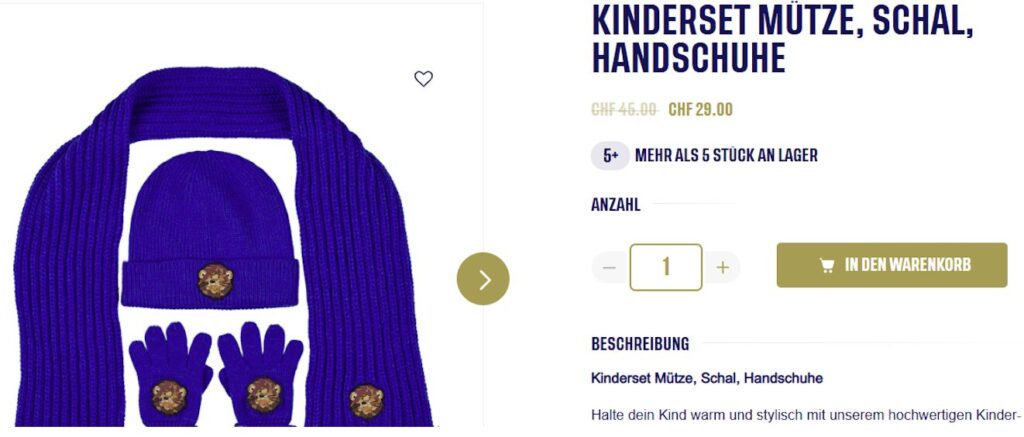Click the 5+ stock badge

point(611,156)
